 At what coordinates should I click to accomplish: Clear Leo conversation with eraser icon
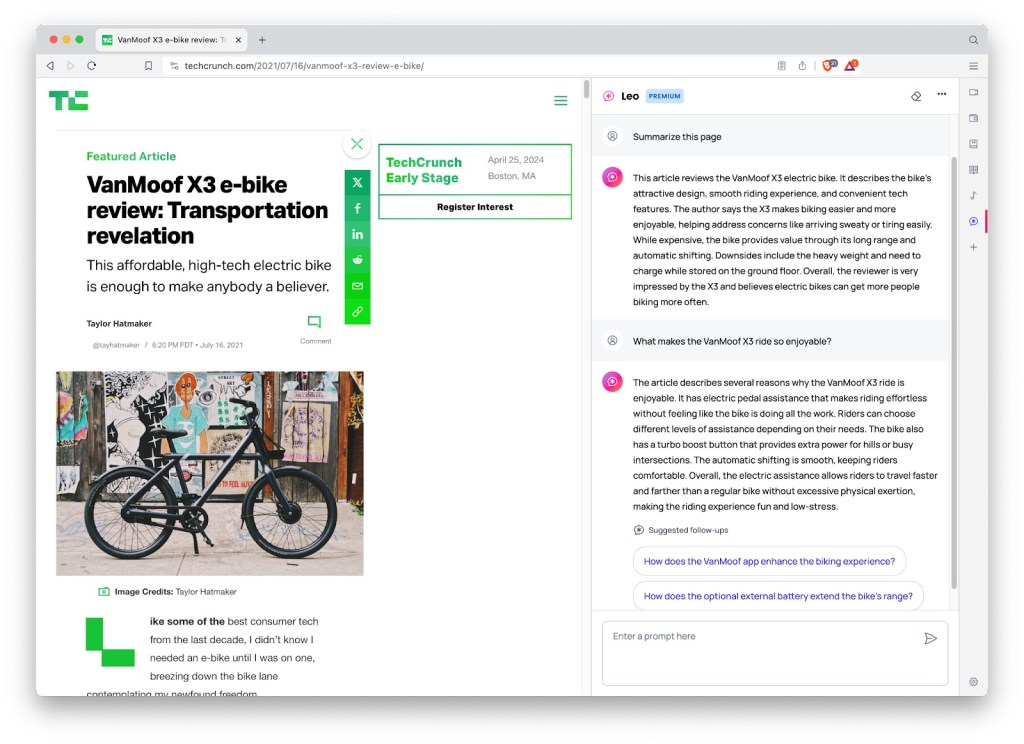pos(916,96)
